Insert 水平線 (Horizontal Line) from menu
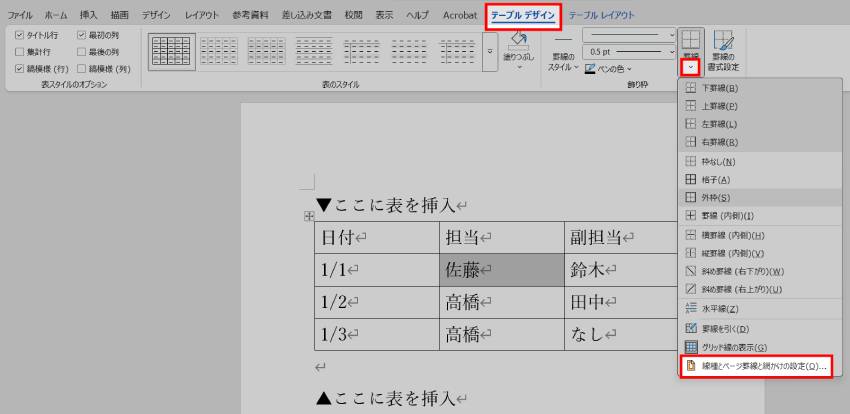 pos(719,309)
